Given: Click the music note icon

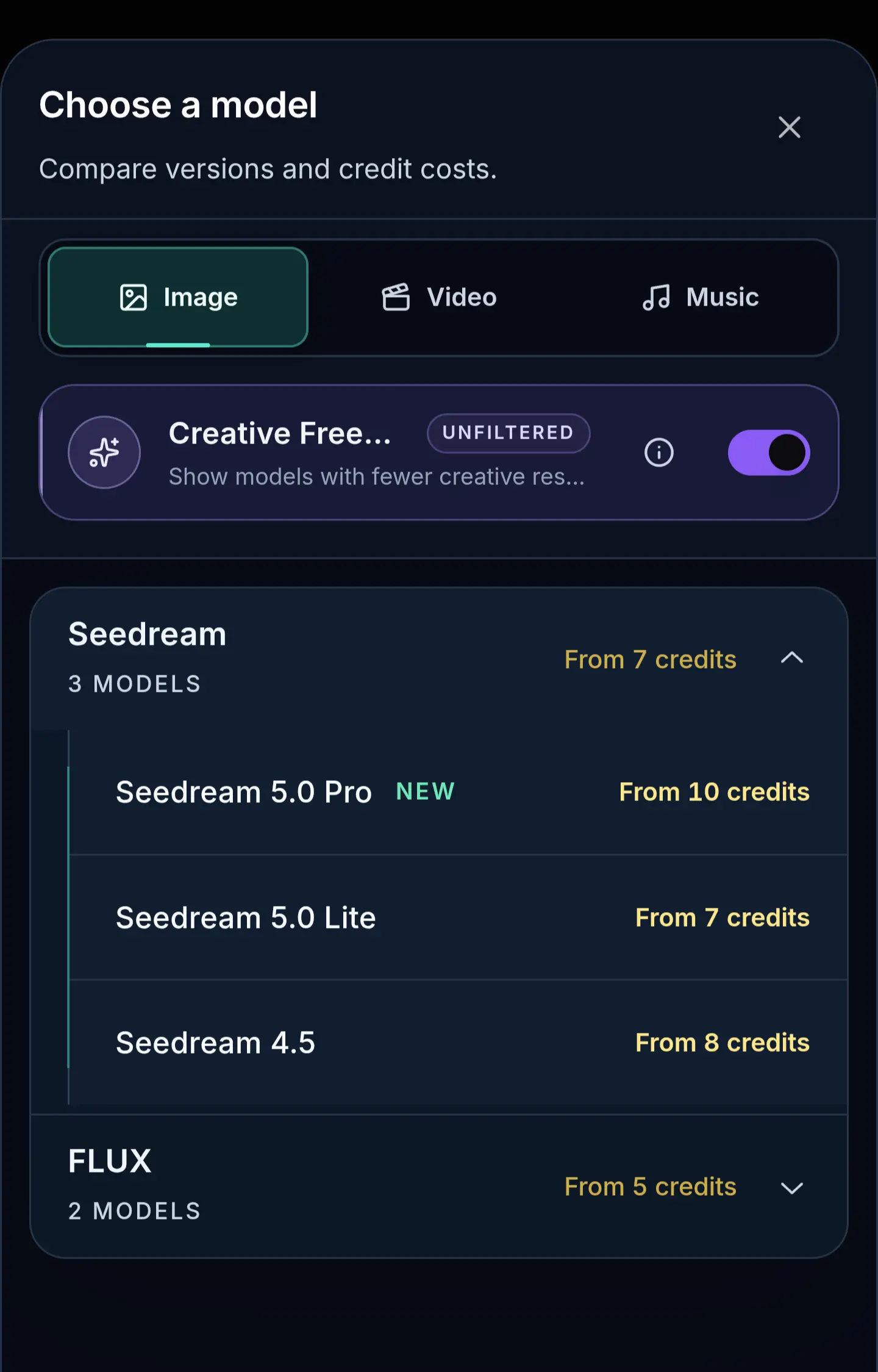Looking at the screenshot, I should point(656,298).
